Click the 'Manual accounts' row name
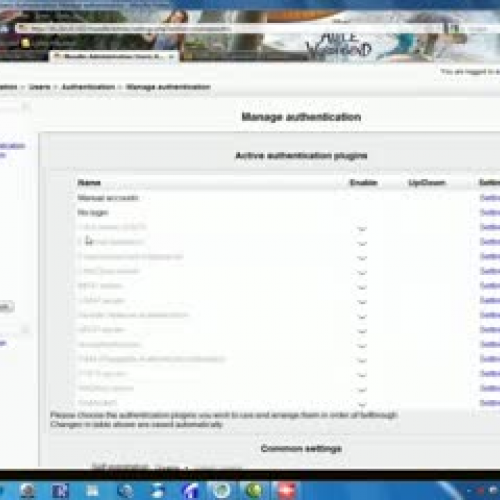500x500 pixels. [108, 198]
